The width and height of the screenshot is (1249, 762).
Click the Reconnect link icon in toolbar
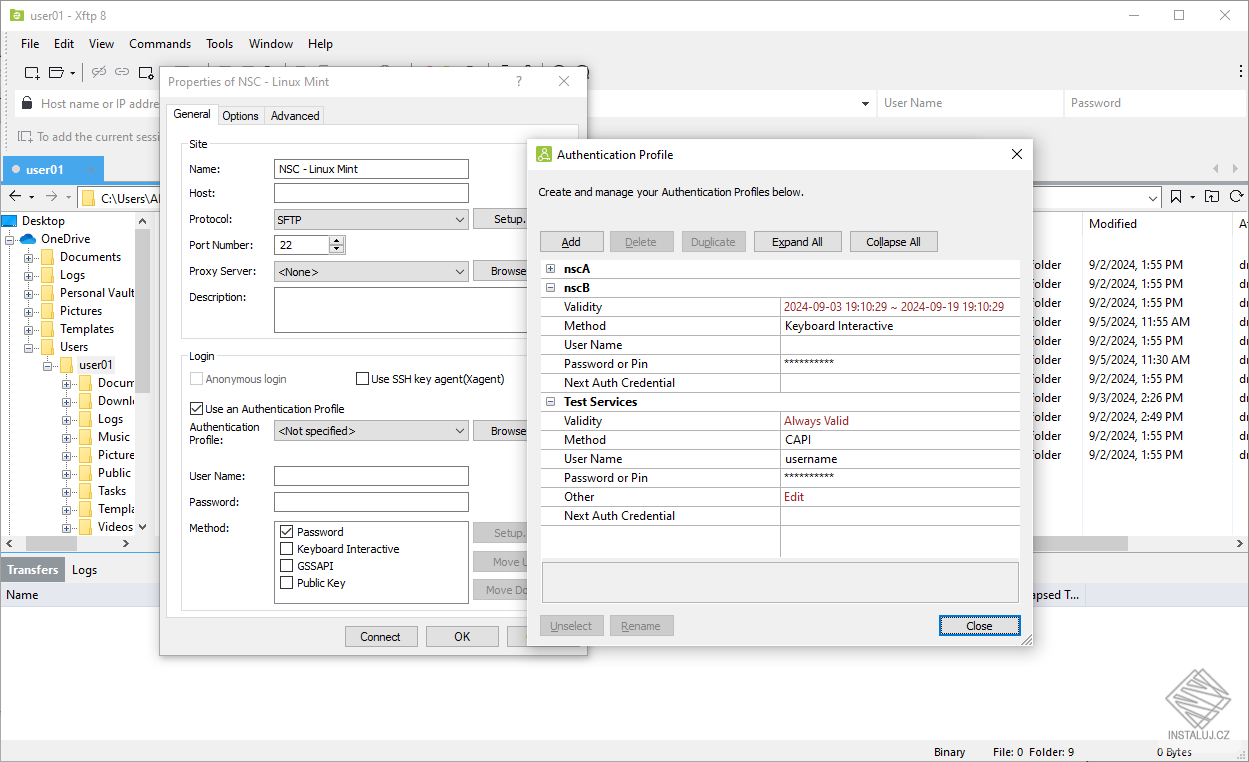[122, 72]
